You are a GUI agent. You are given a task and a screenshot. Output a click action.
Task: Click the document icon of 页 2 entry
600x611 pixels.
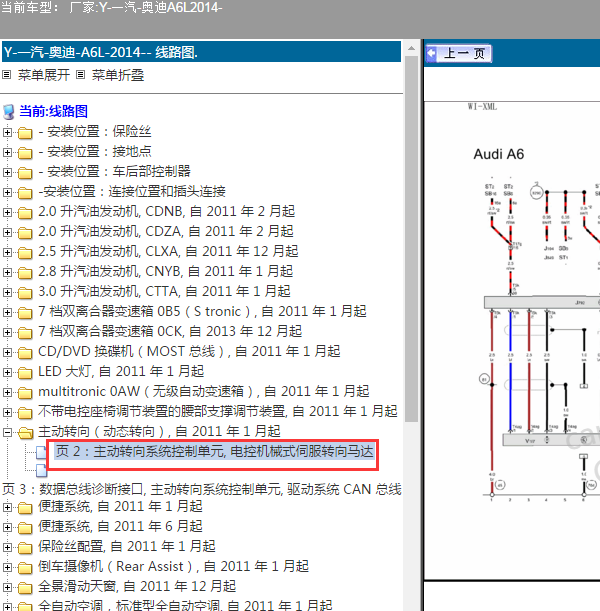pyautogui.click(x=41, y=453)
